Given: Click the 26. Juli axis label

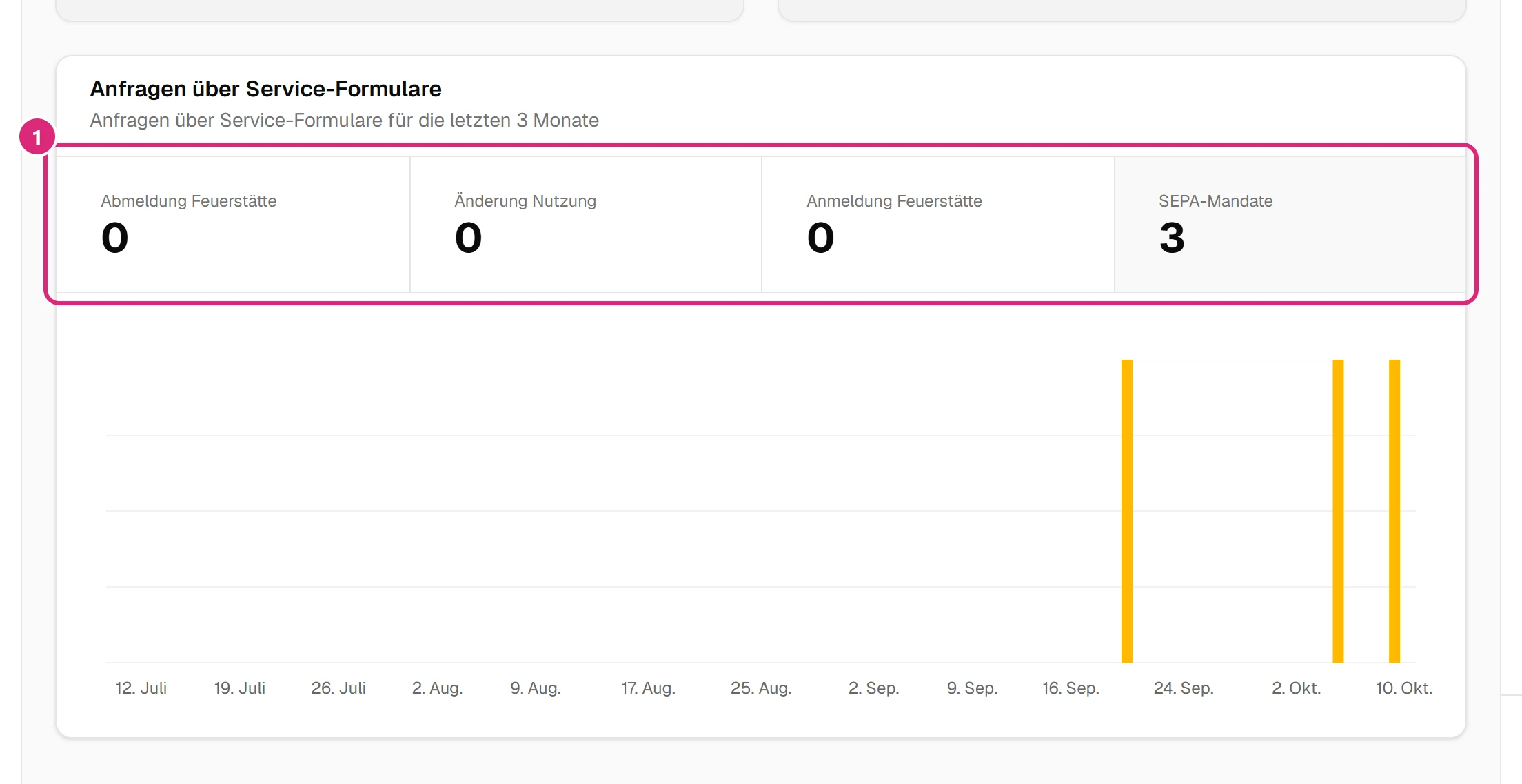Looking at the screenshot, I should coord(338,688).
